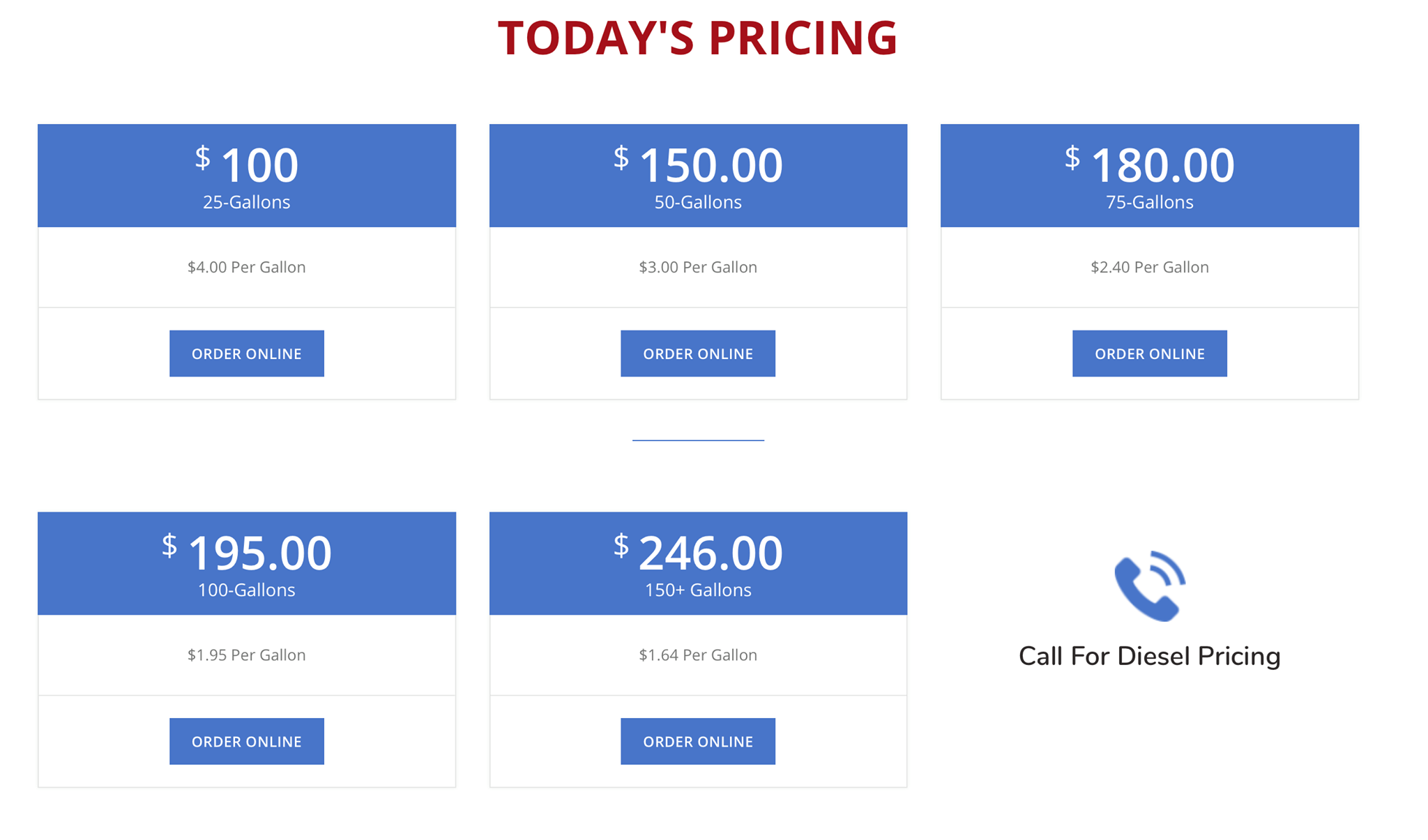Click the phone call icon
This screenshot has width=1428, height=840.
tap(1149, 586)
